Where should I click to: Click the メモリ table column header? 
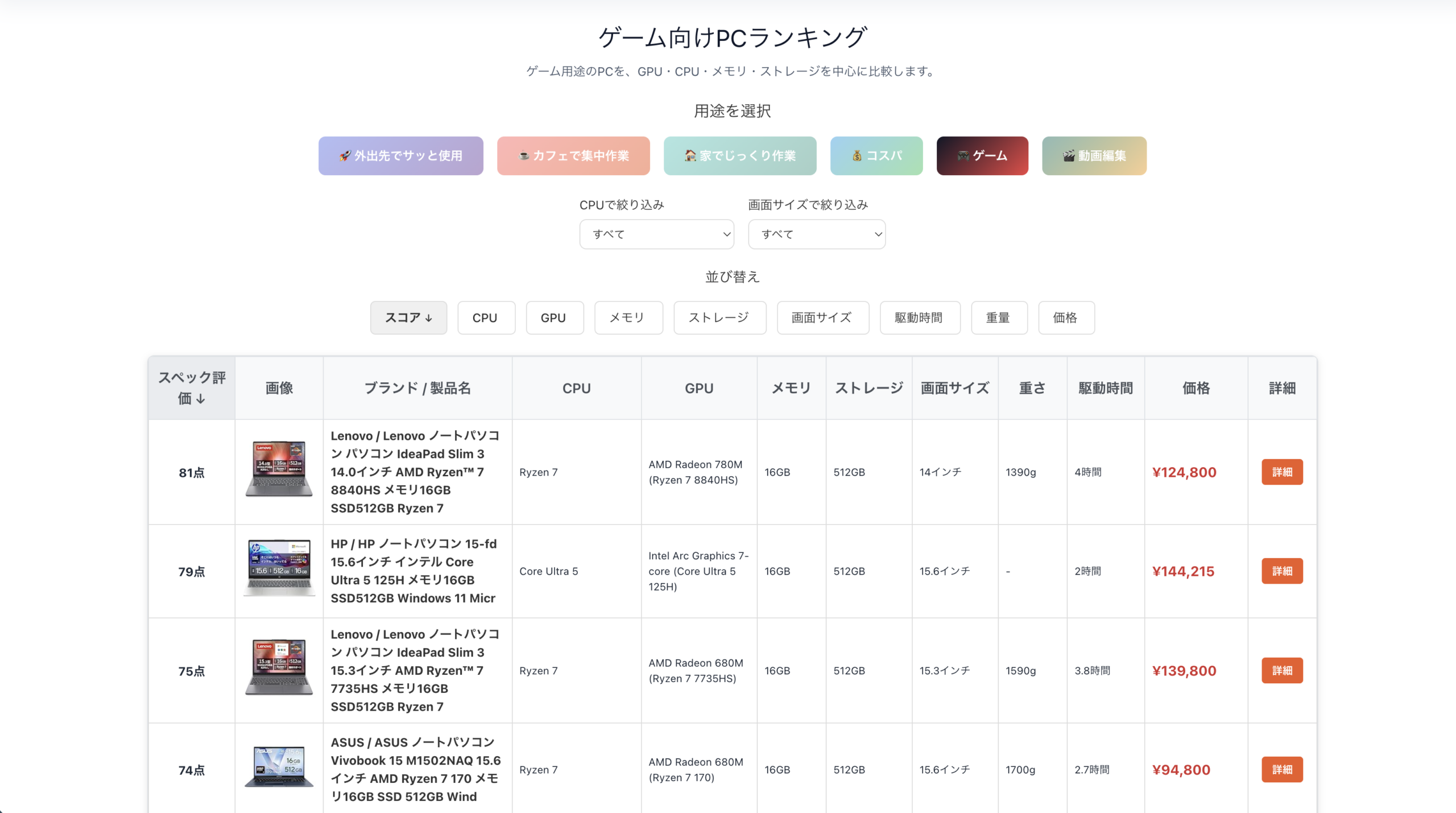791,388
